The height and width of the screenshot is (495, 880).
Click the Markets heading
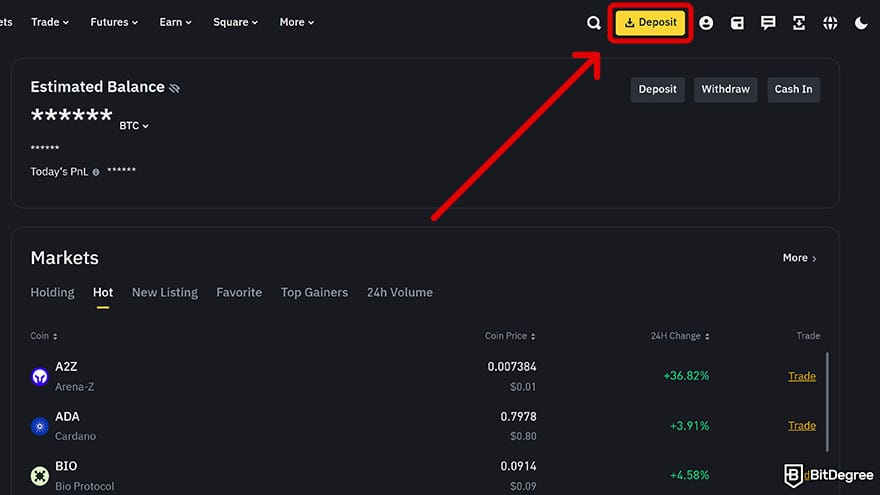65,258
